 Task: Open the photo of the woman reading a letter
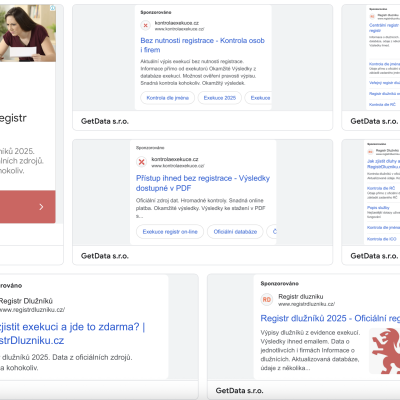(28, 33)
